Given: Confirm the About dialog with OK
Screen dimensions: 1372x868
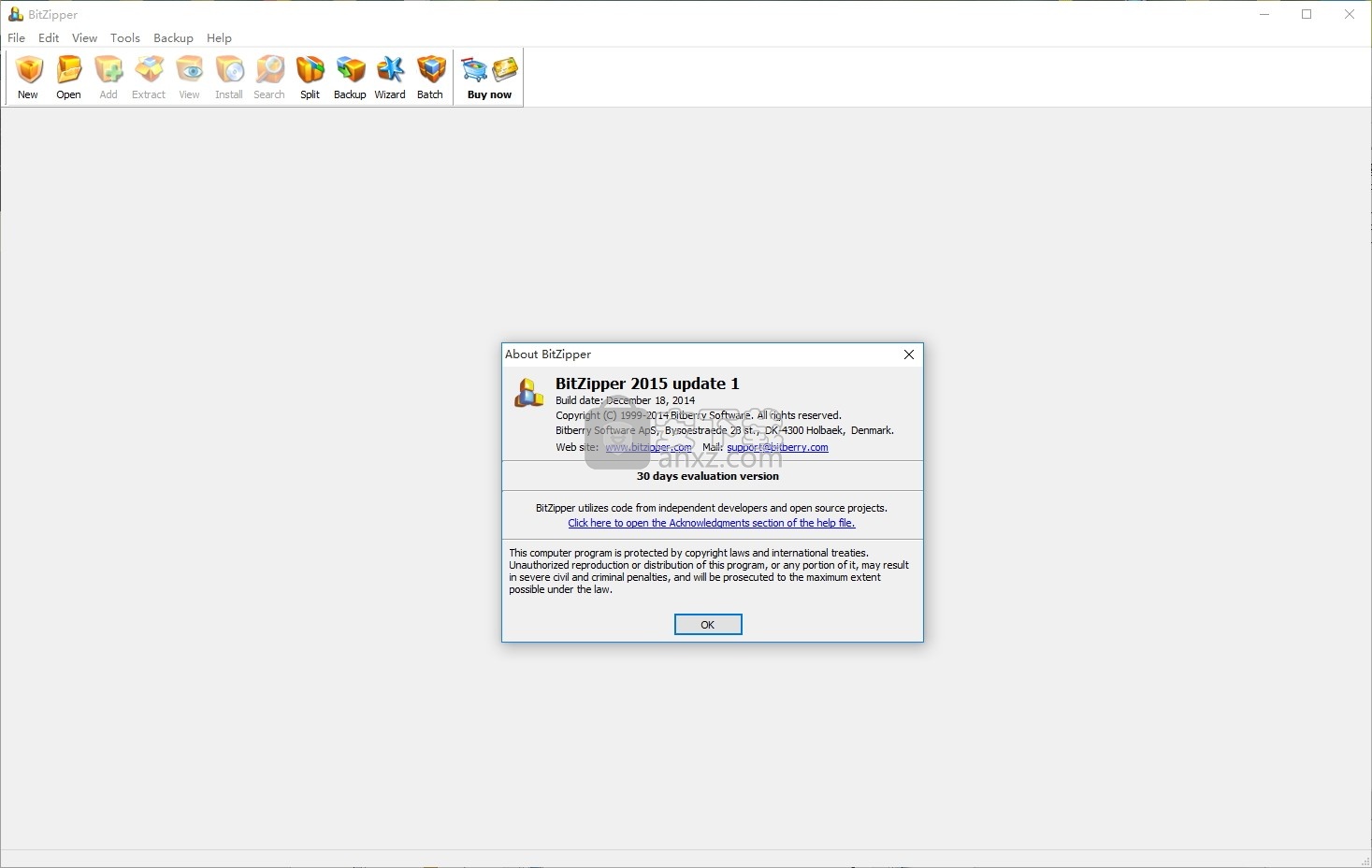Looking at the screenshot, I should pos(708,624).
